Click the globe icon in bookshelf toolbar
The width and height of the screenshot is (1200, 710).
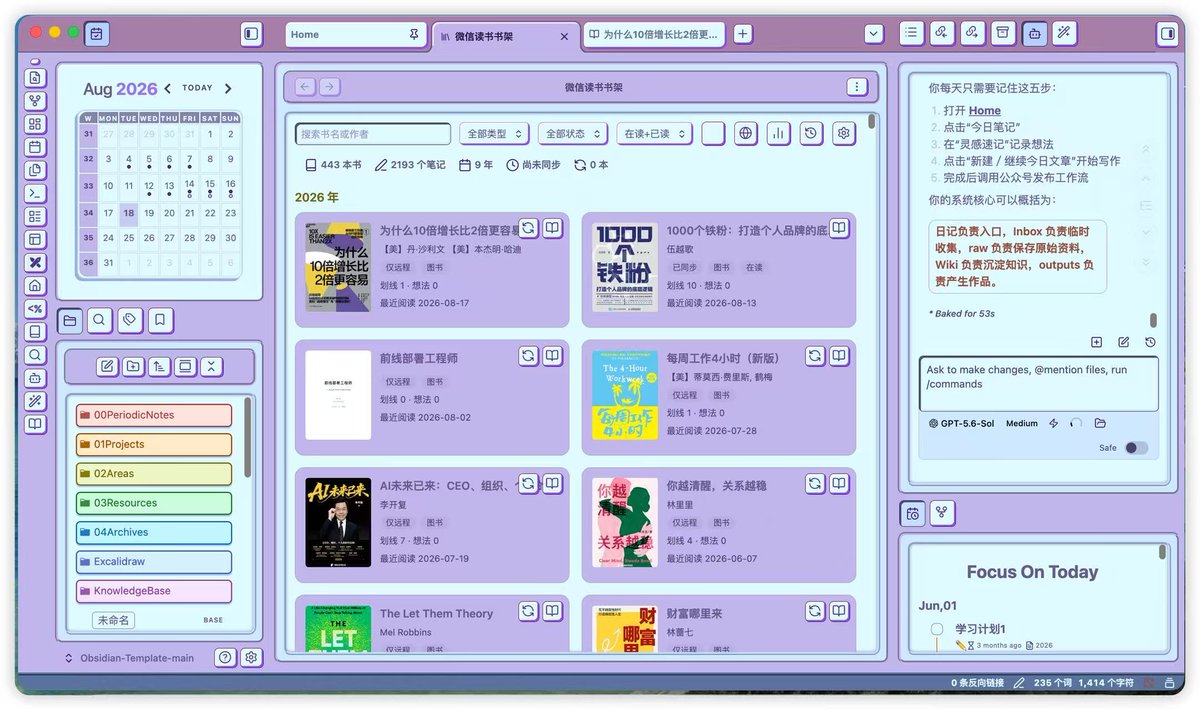tap(745, 133)
